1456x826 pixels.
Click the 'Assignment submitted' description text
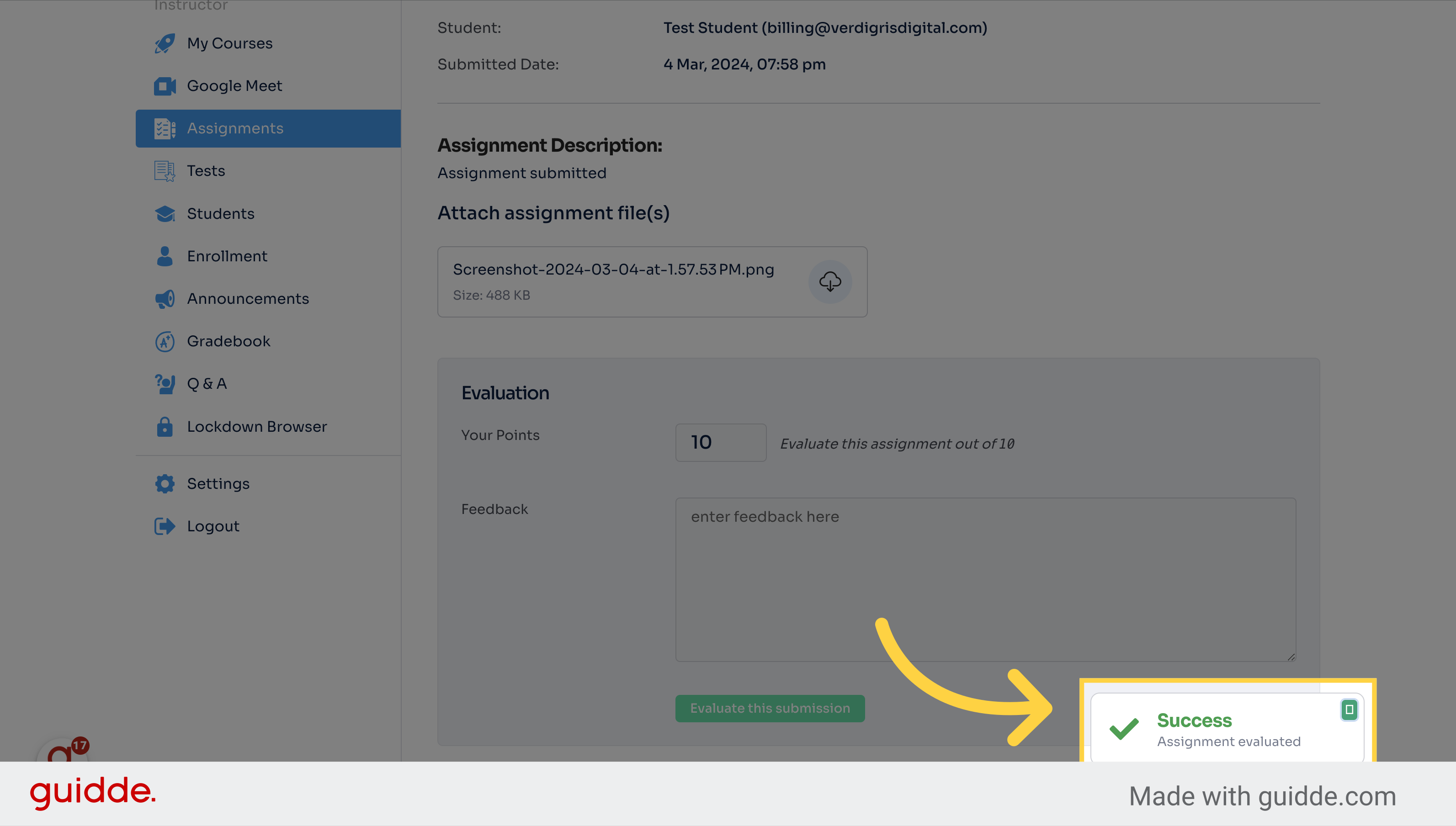coord(521,174)
